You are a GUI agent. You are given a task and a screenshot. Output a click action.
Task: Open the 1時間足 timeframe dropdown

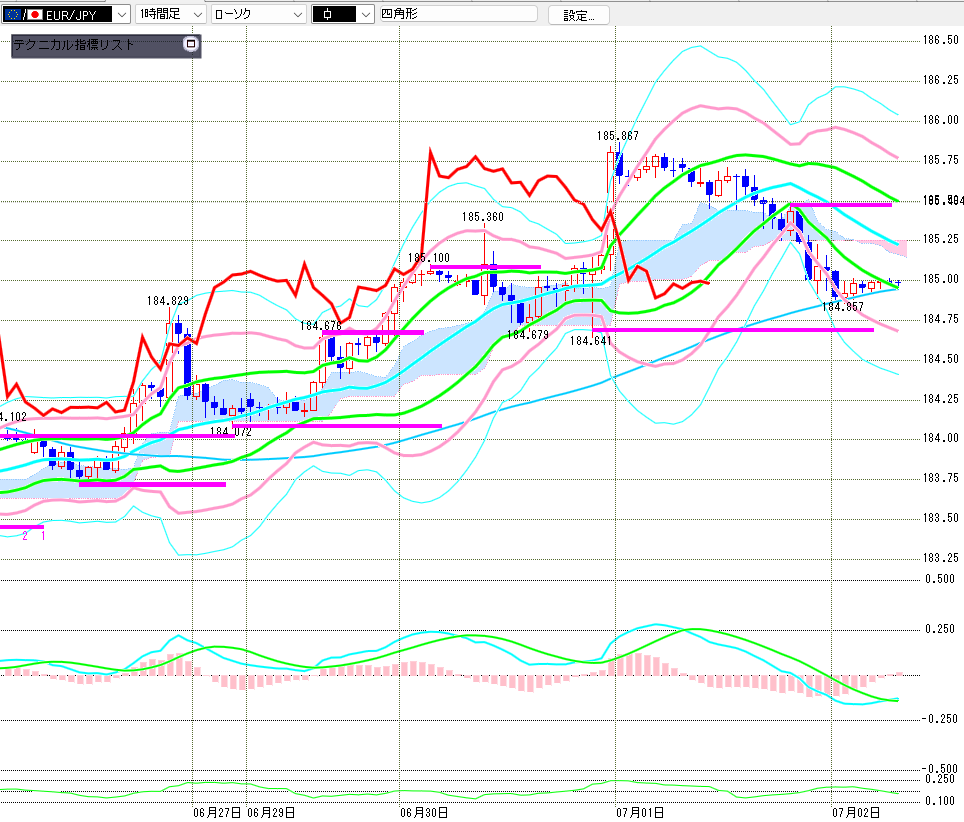(x=170, y=14)
